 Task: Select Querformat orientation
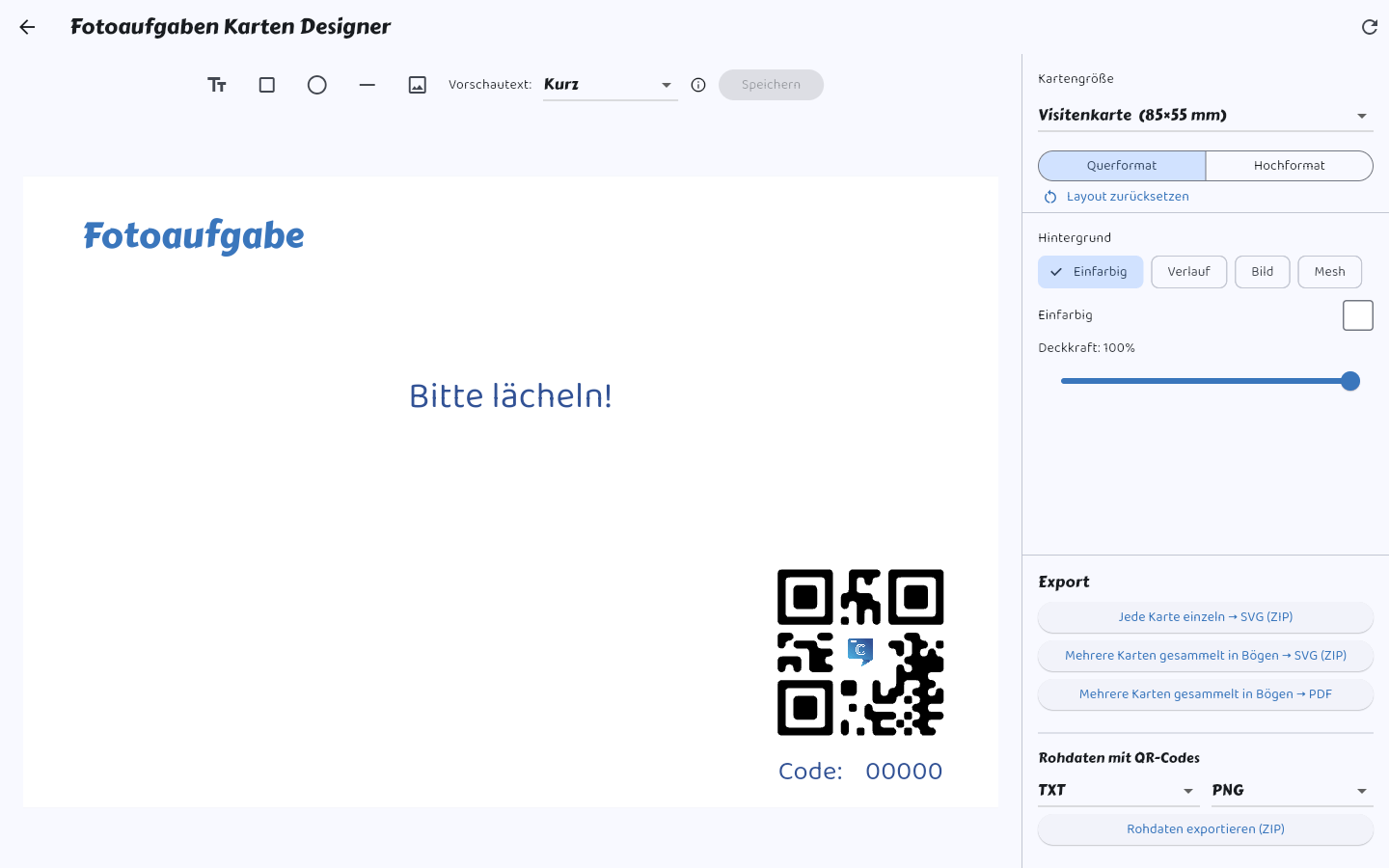click(1122, 166)
